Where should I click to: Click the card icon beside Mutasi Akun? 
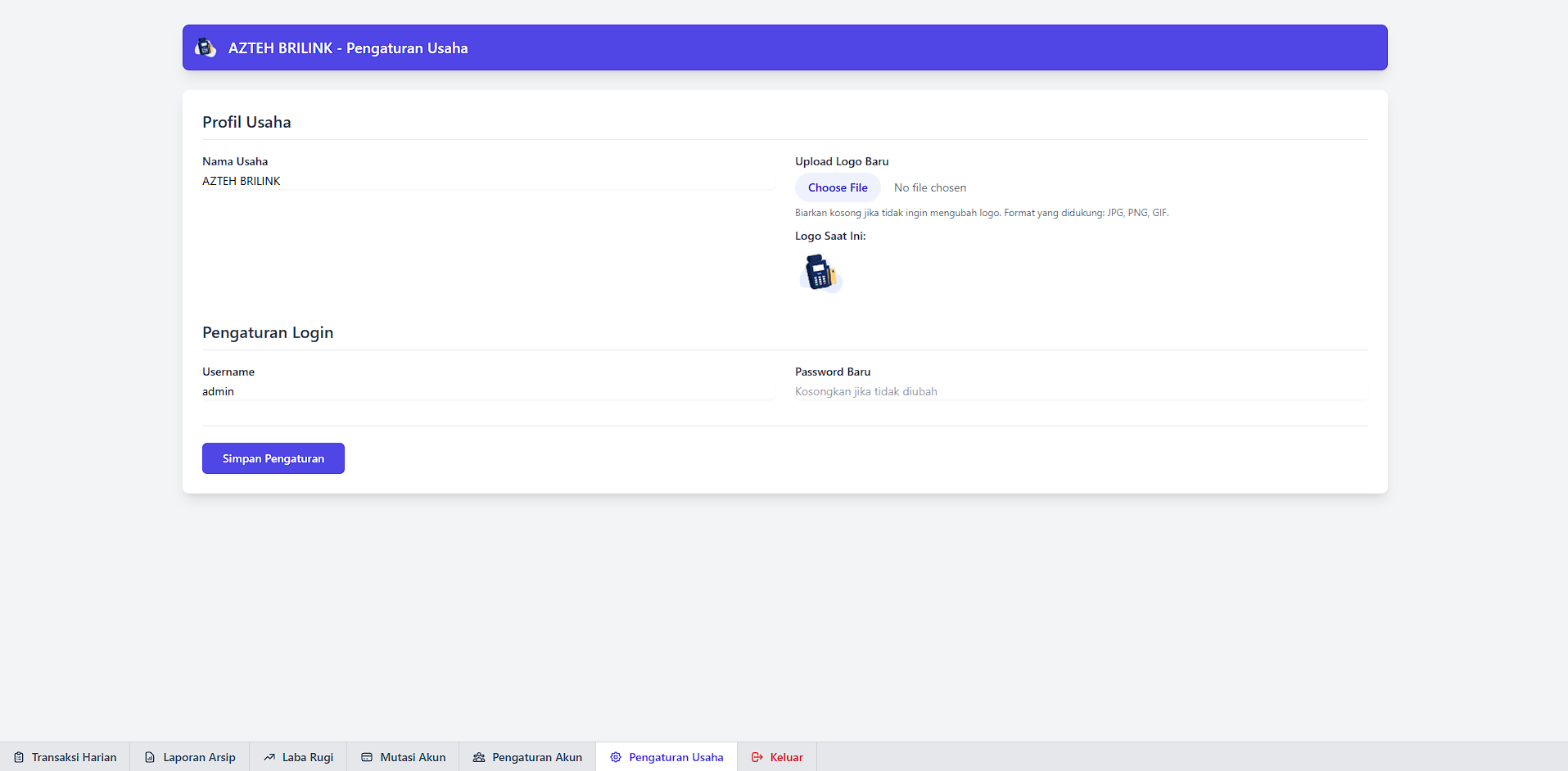pyautogui.click(x=367, y=757)
